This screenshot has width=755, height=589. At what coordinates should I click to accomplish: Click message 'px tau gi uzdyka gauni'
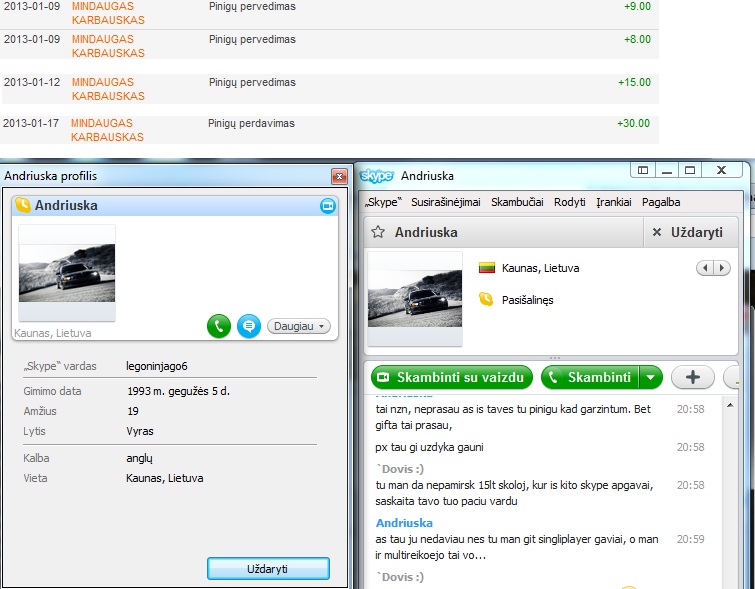430,447
